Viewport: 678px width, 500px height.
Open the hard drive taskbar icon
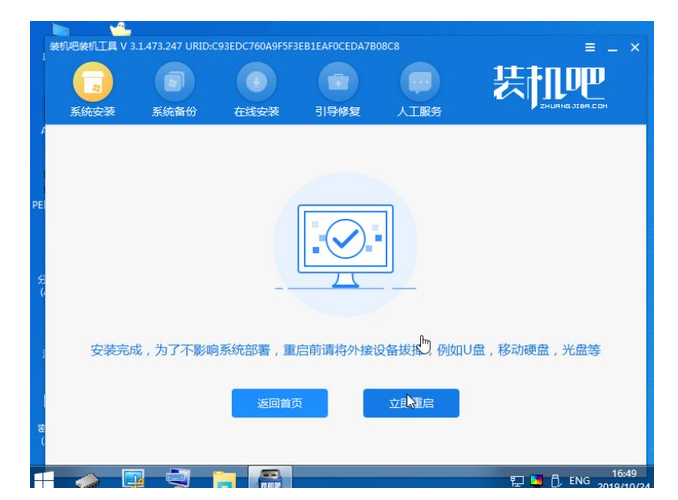pyautogui.click(x=87, y=480)
